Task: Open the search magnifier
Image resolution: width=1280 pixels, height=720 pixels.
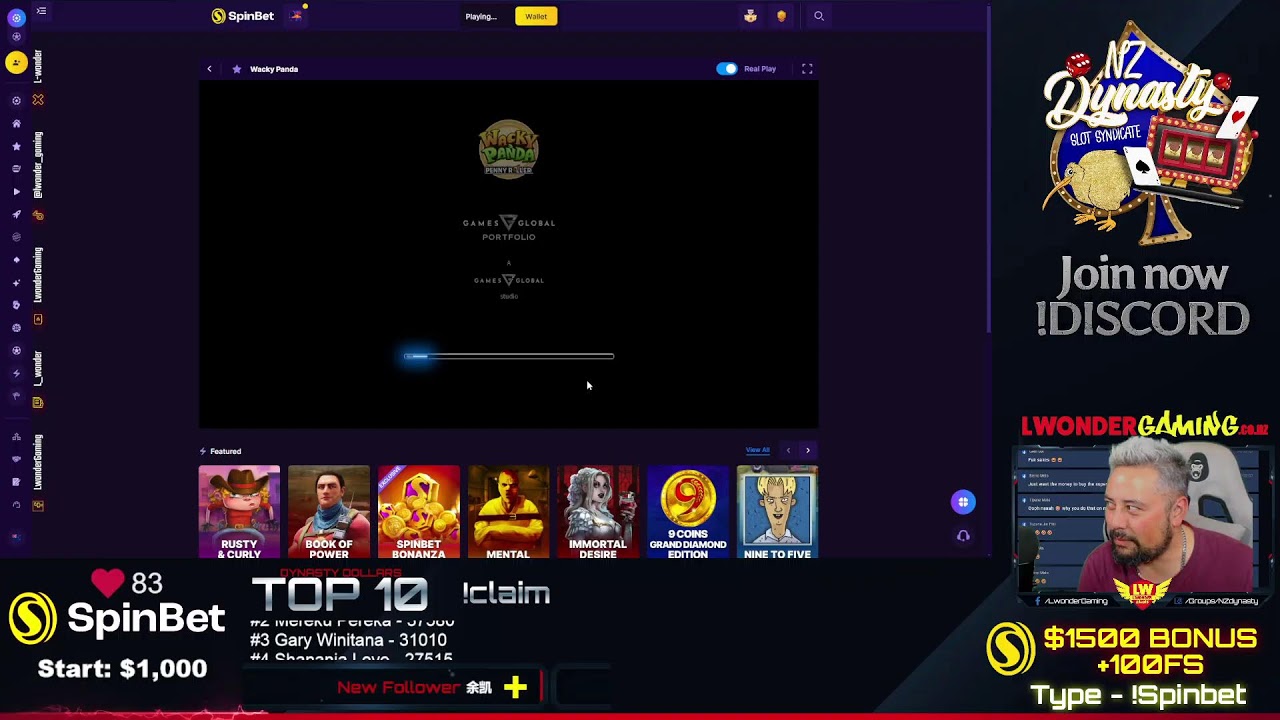Action: coord(818,16)
